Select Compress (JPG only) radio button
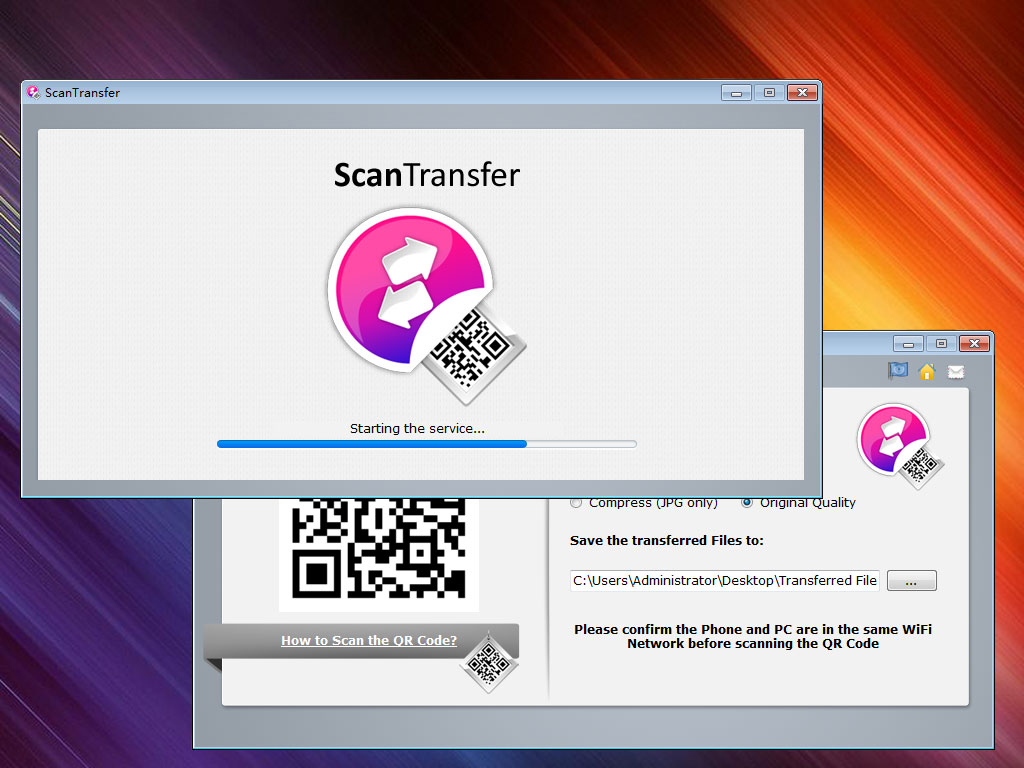Viewport: 1024px width, 768px height. click(576, 503)
